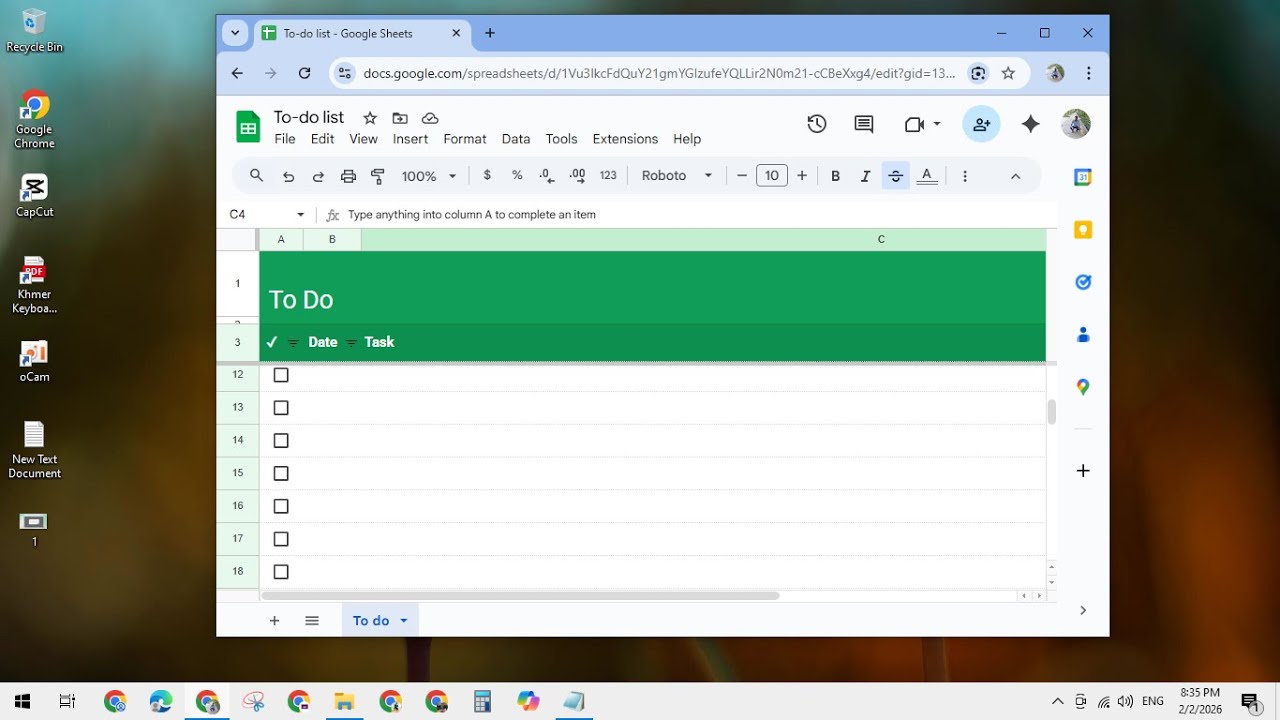Viewport: 1280px width, 720px height.
Task: Open Google Tasks in side panel
Action: (1083, 282)
